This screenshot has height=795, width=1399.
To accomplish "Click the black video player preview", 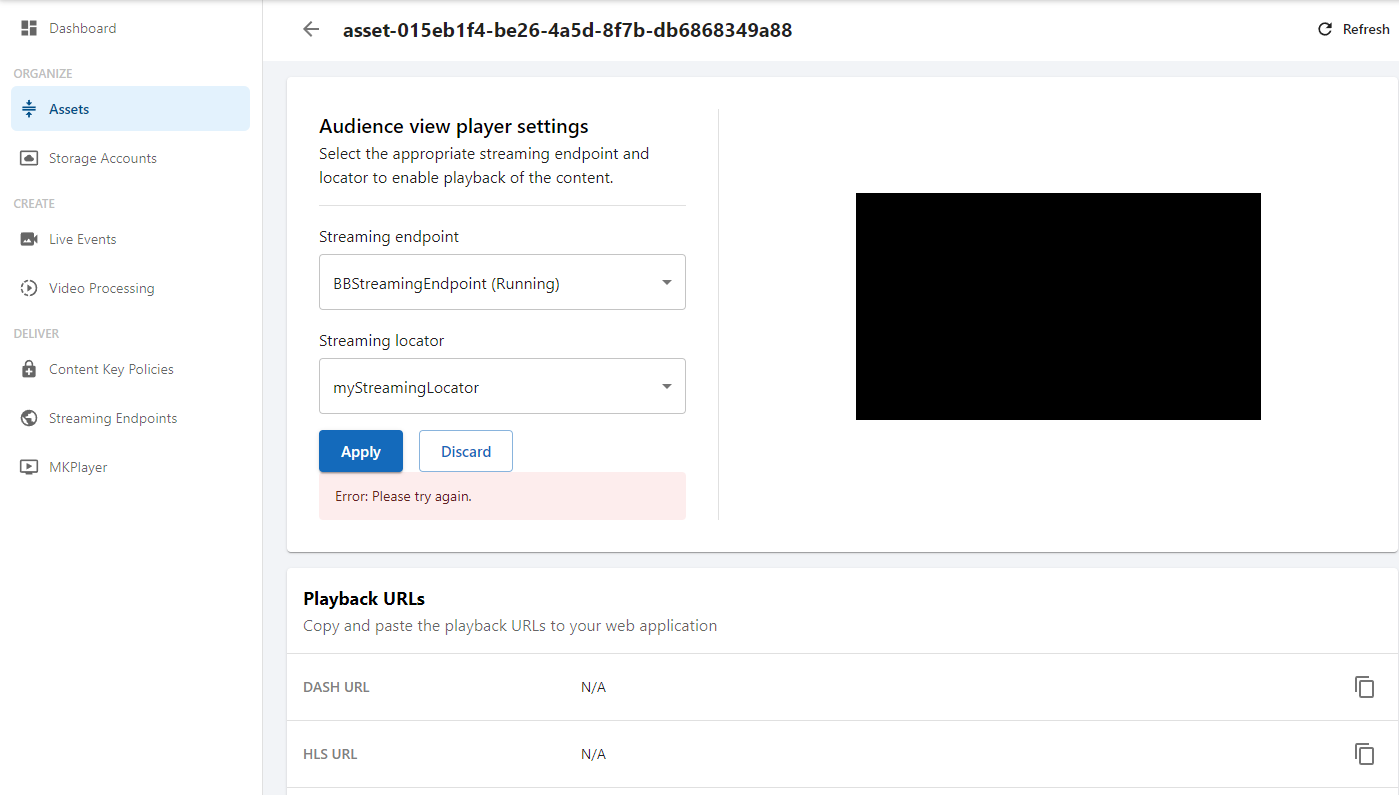I will tap(1058, 306).
